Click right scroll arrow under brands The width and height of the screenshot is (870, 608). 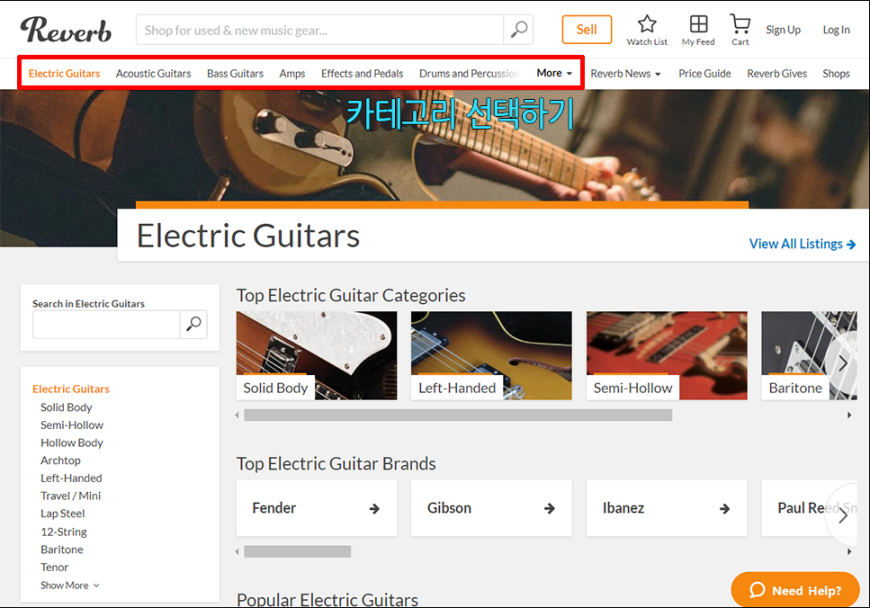click(849, 551)
